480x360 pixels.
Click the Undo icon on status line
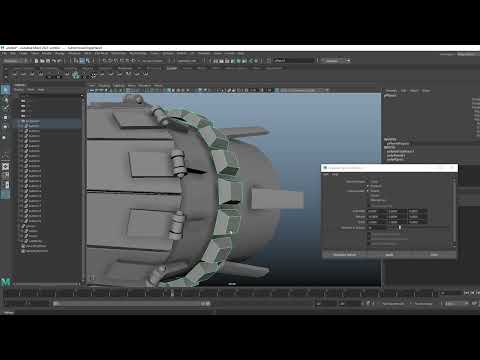pyautogui.click(x=54, y=61)
